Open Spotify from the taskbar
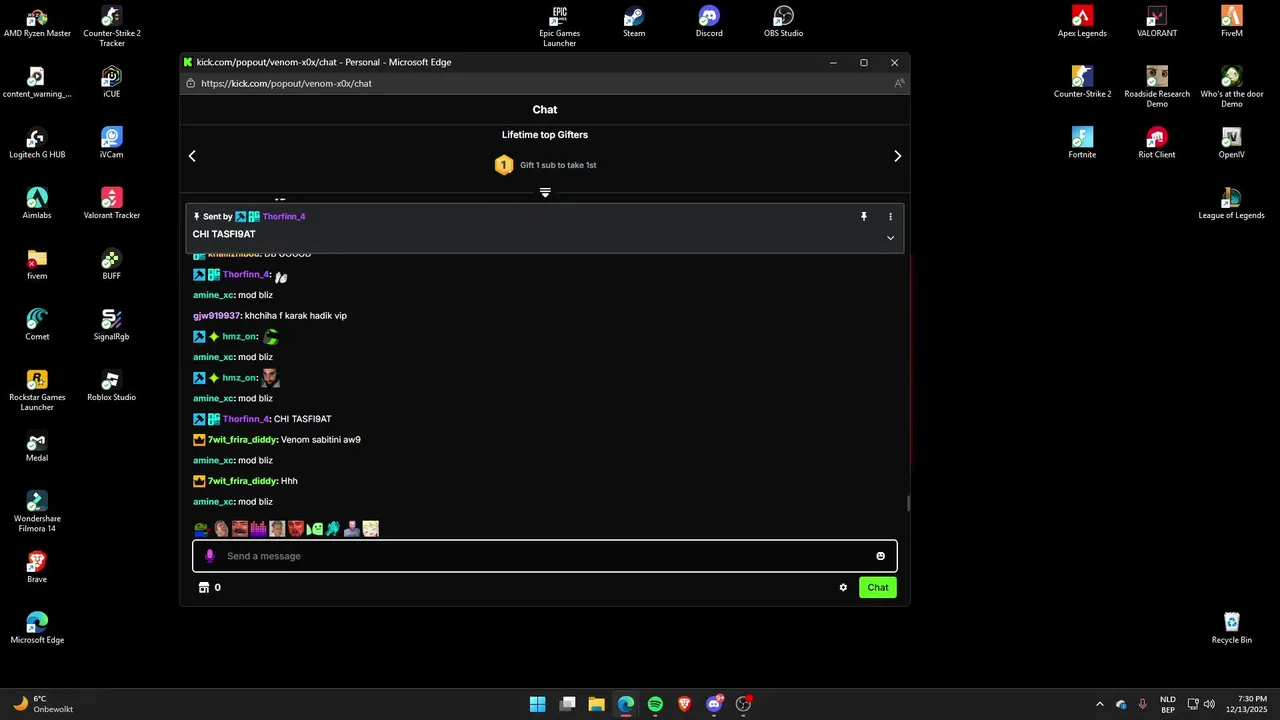Viewport: 1280px width, 720px height. [655, 704]
